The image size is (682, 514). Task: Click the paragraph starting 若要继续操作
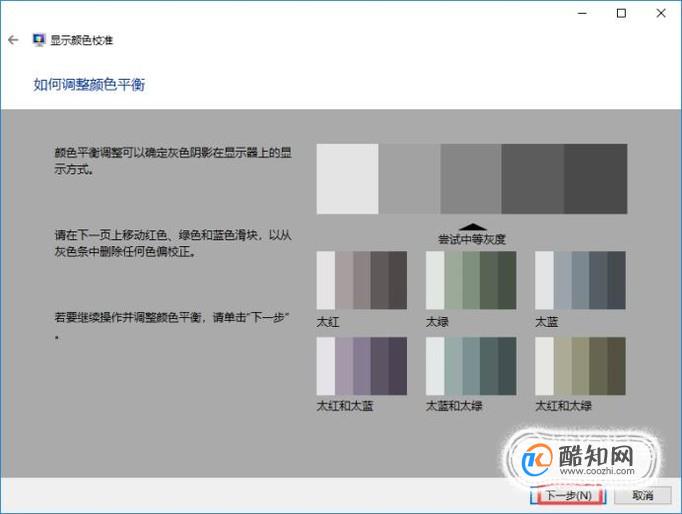tap(171, 326)
